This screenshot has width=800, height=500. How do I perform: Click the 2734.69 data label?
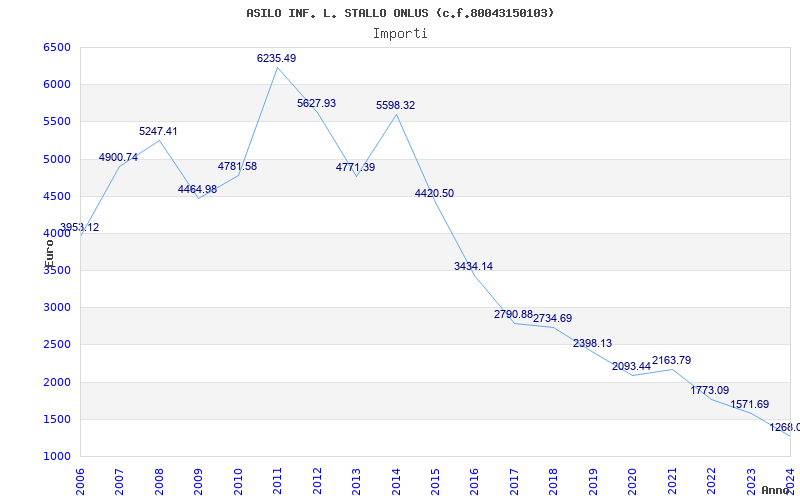click(x=553, y=318)
